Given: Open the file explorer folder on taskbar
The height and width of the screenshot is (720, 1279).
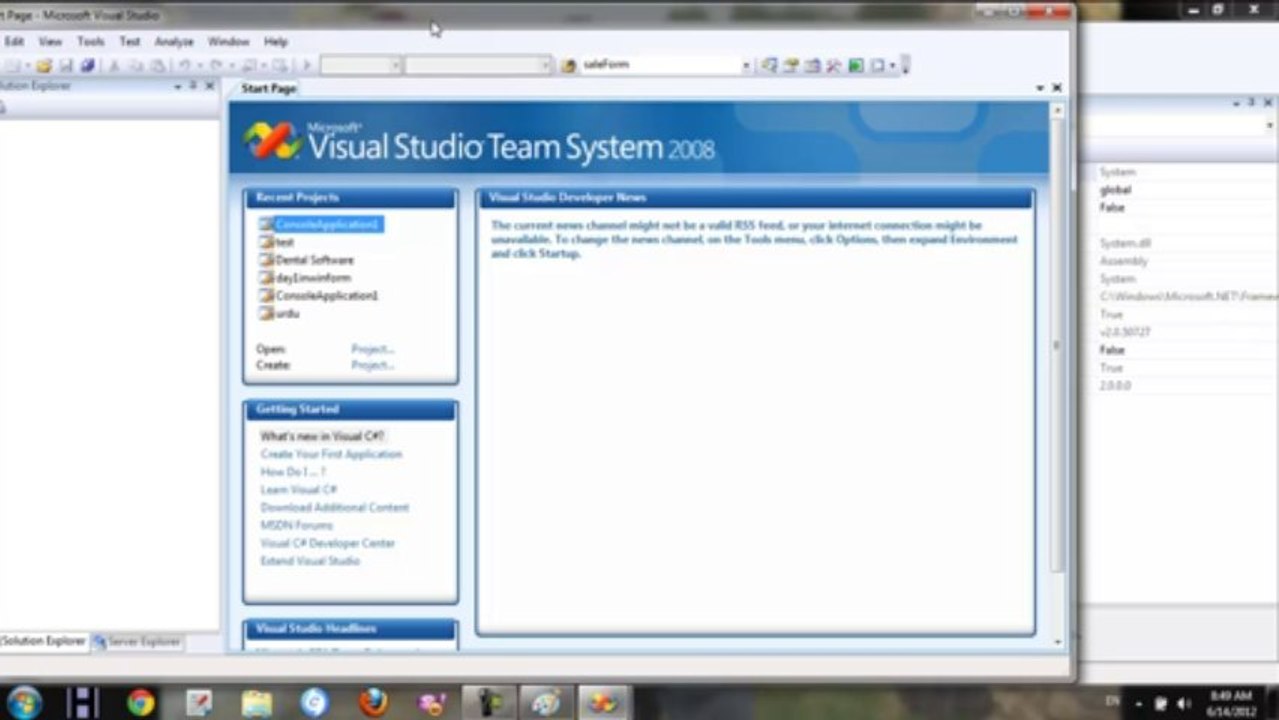Looking at the screenshot, I should 257,703.
